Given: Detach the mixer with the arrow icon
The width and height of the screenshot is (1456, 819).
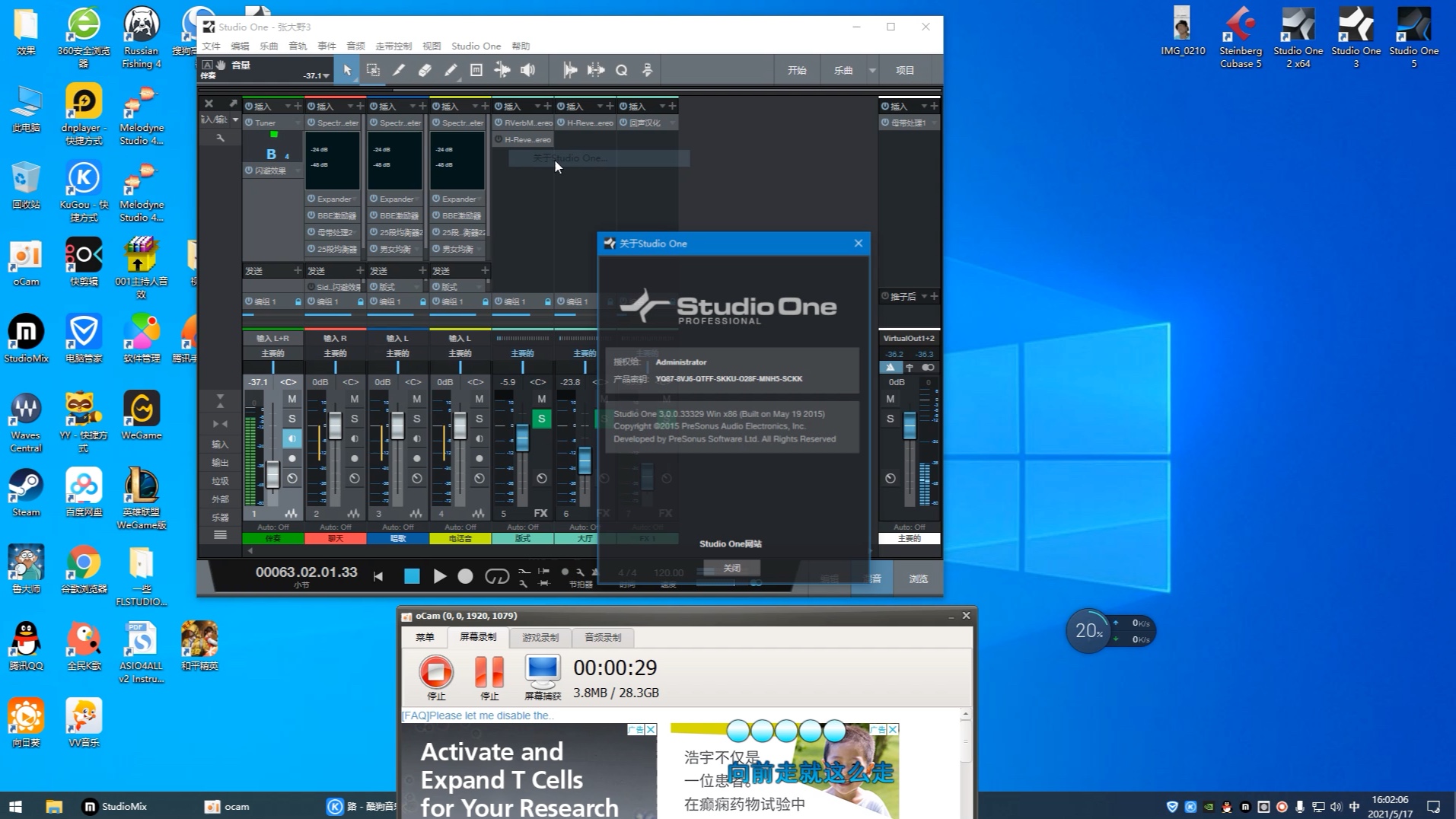Looking at the screenshot, I should [233, 104].
